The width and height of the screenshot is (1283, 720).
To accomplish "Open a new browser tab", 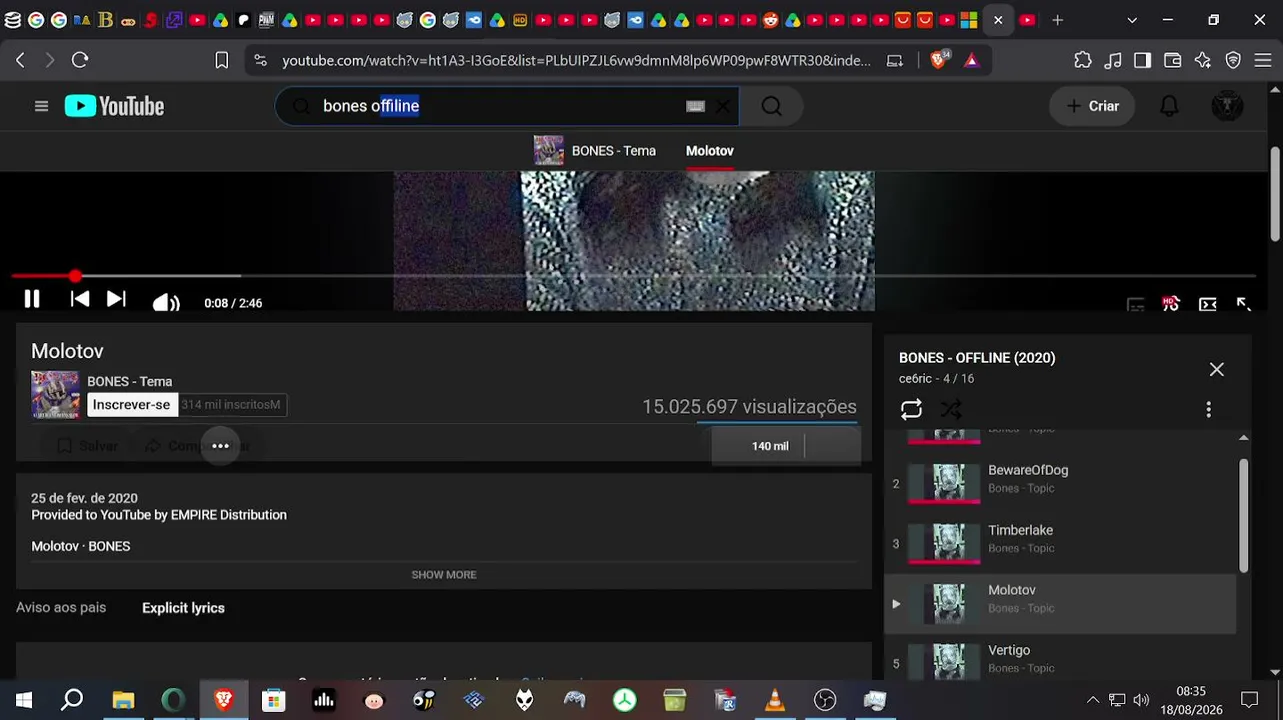I will click(1057, 20).
